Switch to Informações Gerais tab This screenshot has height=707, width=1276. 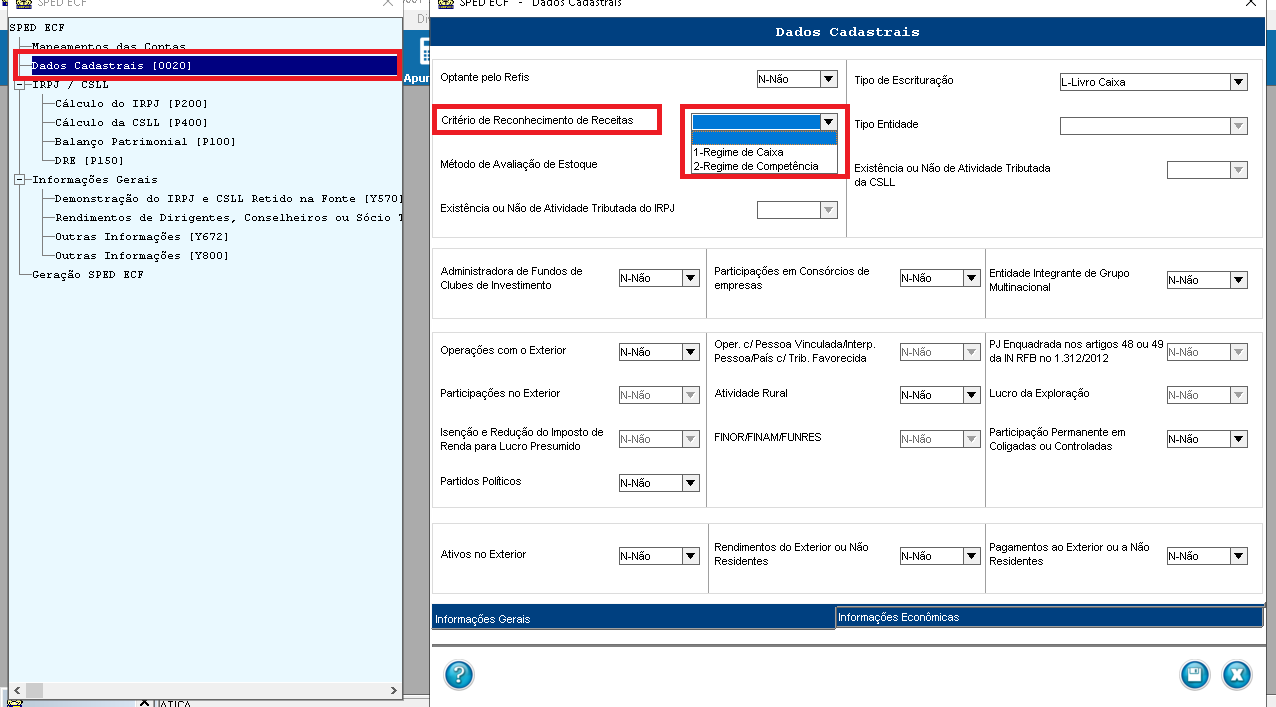coord(633,619)
